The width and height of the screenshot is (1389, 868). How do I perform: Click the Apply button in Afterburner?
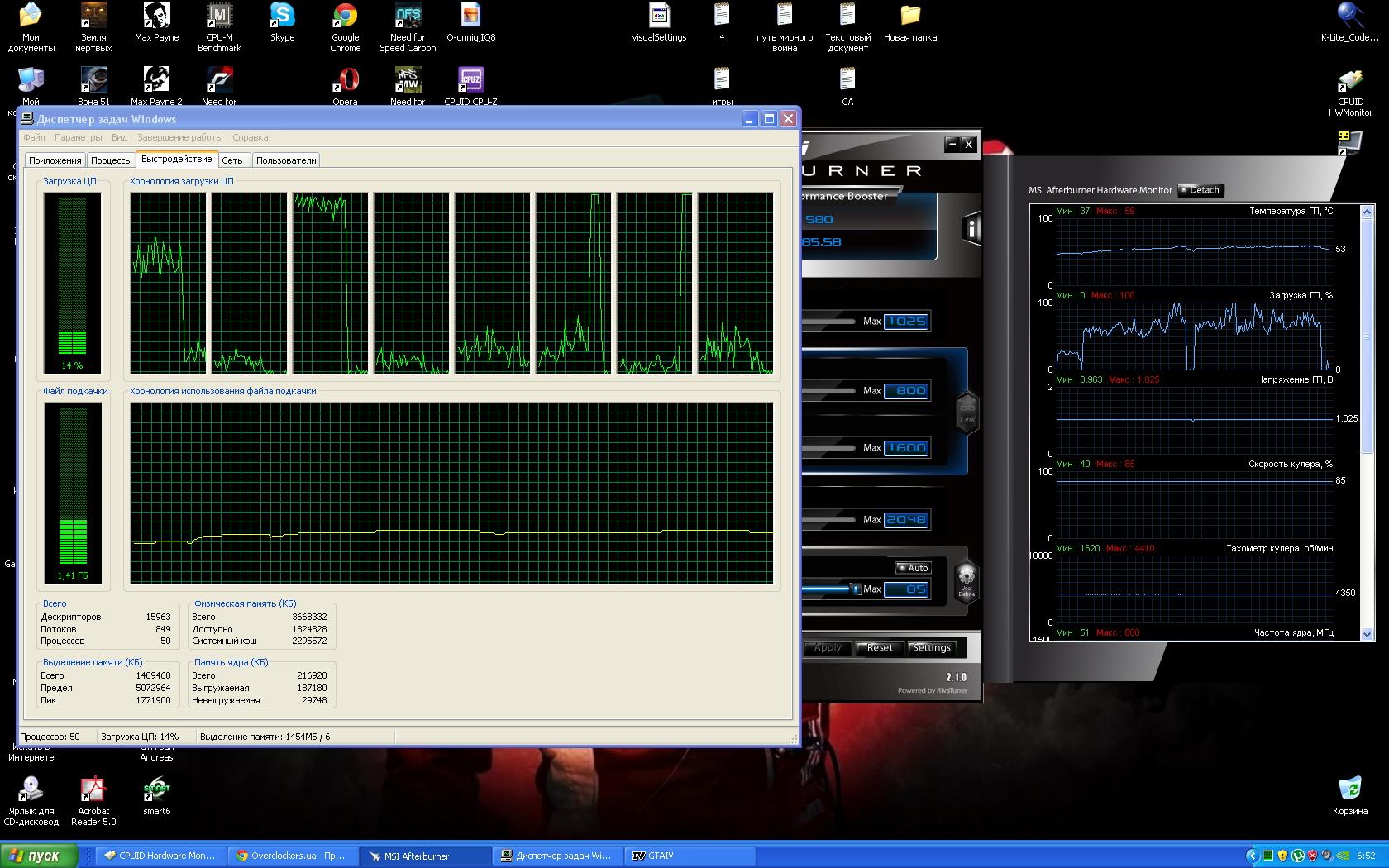[x=828, y=648]
